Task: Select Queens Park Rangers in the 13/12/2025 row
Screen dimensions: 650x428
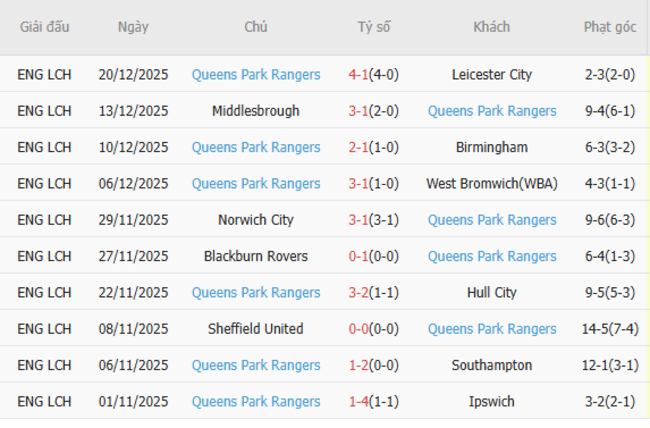Action: pos(491,111)
